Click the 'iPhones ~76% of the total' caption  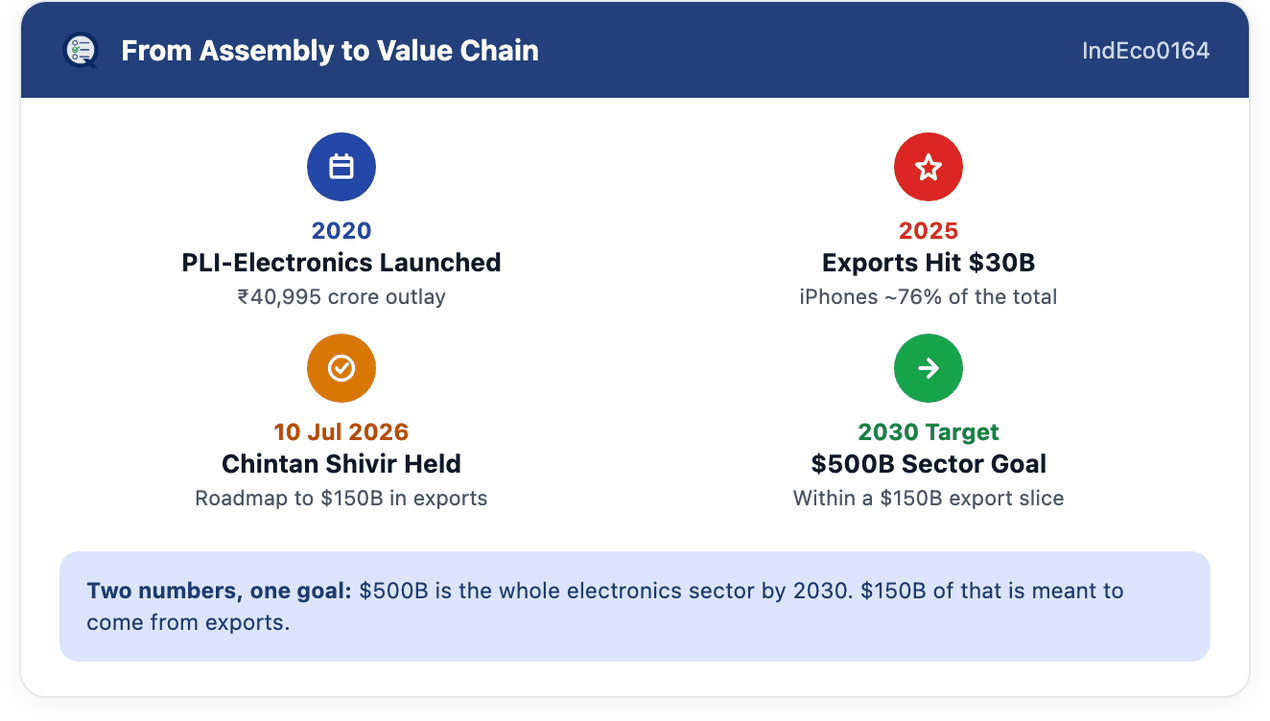click(x=928, y=297)
